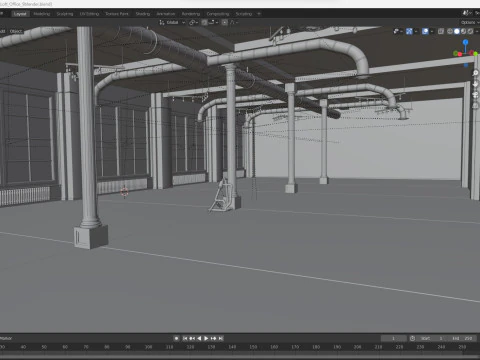Open the snap settings dropdown
Screen dimensions: 480x360
(x=213, y=22)
